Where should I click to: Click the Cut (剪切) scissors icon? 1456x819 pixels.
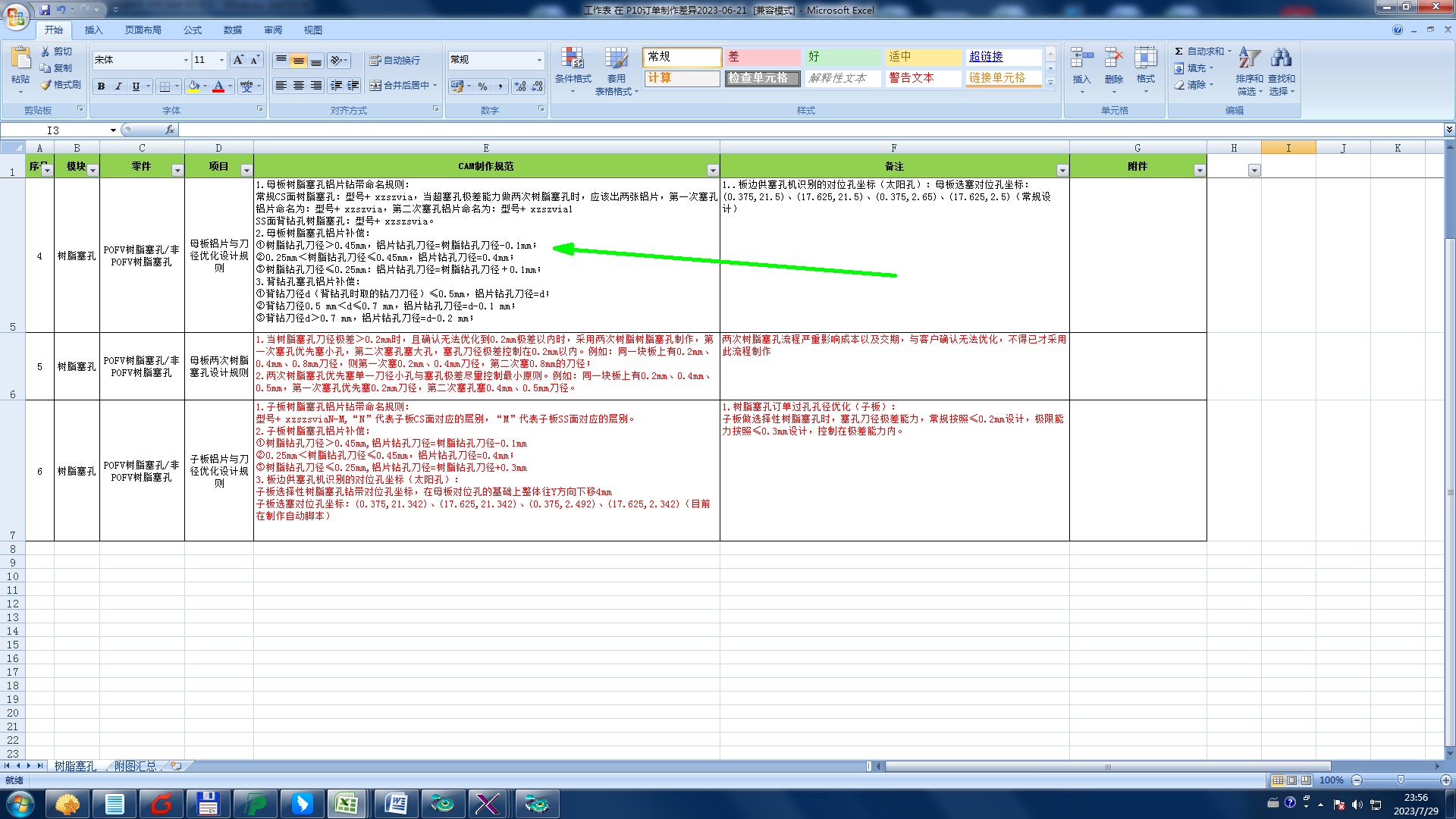click(x=45, y=52)
